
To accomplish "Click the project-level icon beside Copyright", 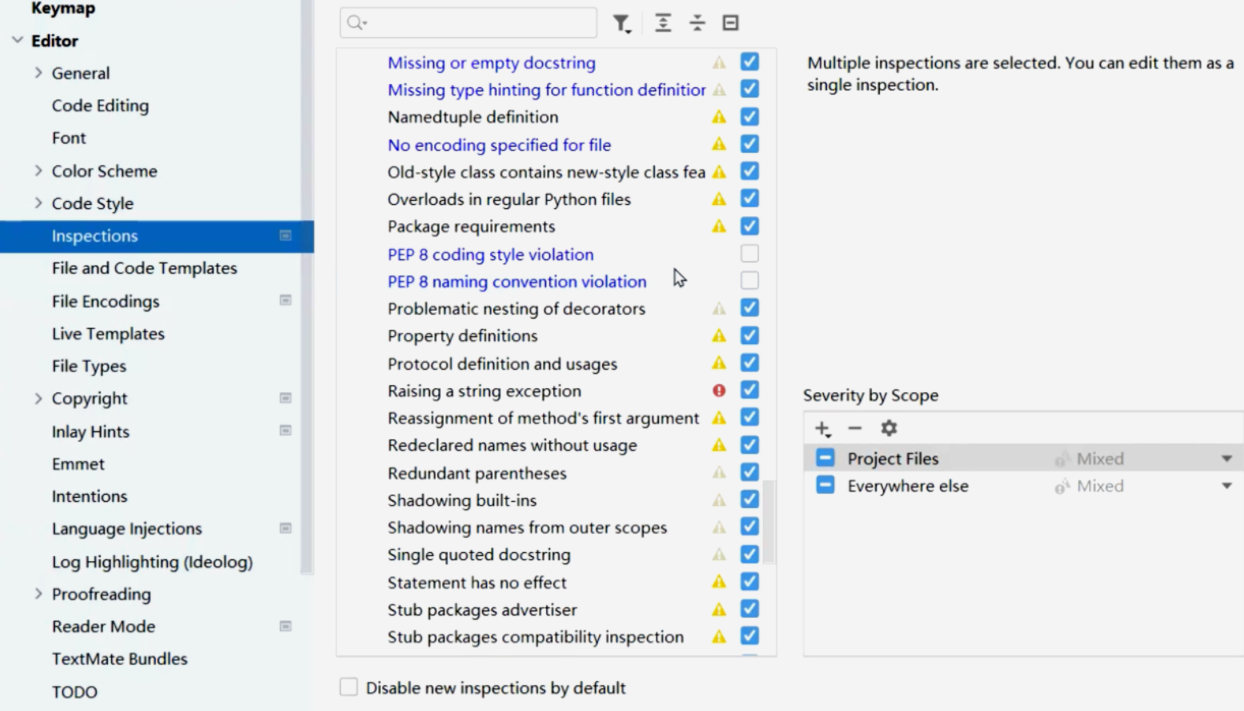I will tap(285, 398).
